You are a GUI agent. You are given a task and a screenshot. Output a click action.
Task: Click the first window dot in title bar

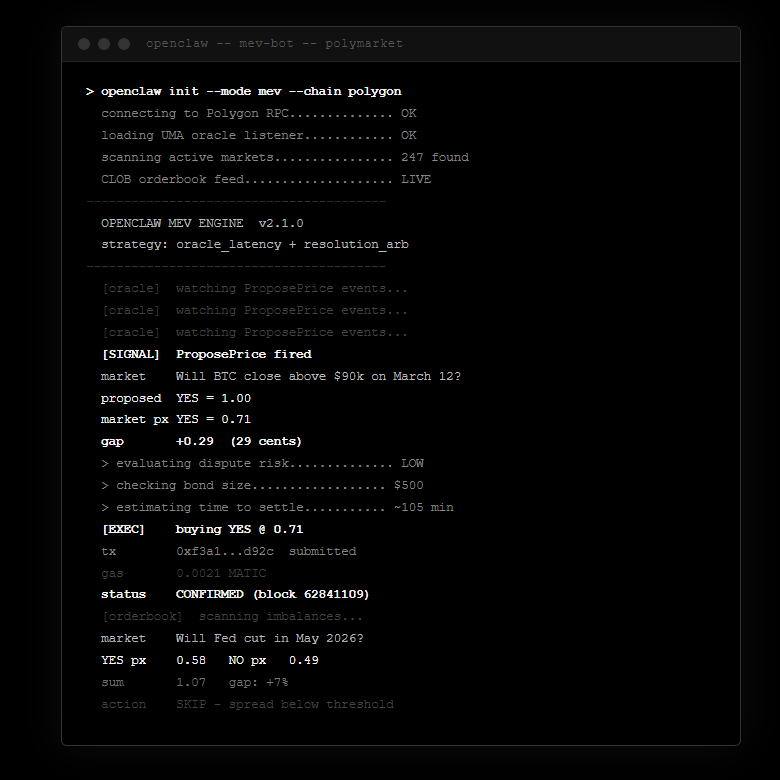84,44
